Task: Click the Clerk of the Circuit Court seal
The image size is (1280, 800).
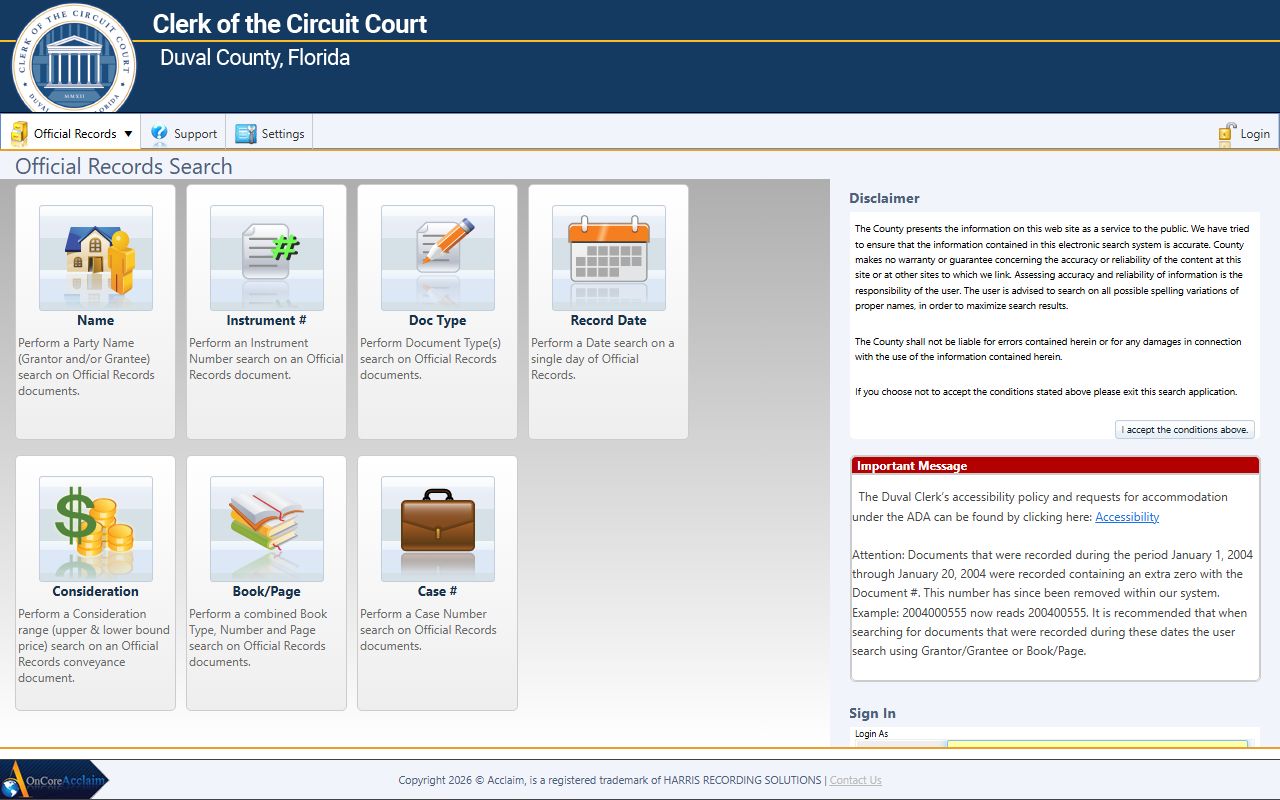Action: coord(72,59)
